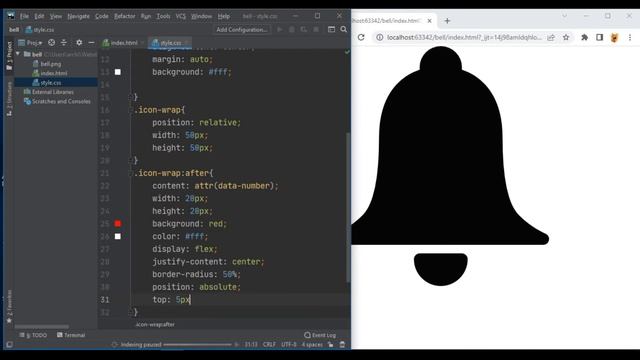The width and height of the screenshot is (640, 360).
Task: Click the fold end marker at line 20
Action: tap(132, 160)
